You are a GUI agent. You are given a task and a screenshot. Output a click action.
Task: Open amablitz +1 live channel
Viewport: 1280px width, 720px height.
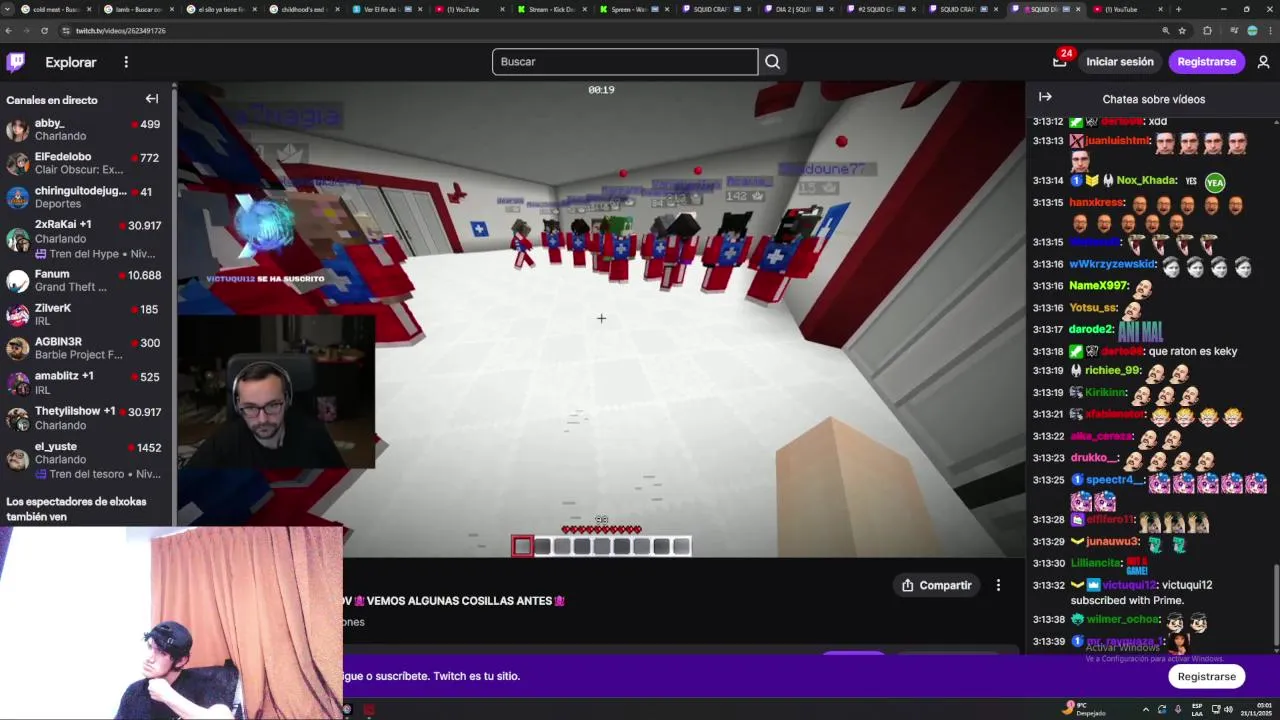click(x=87, y=382)
